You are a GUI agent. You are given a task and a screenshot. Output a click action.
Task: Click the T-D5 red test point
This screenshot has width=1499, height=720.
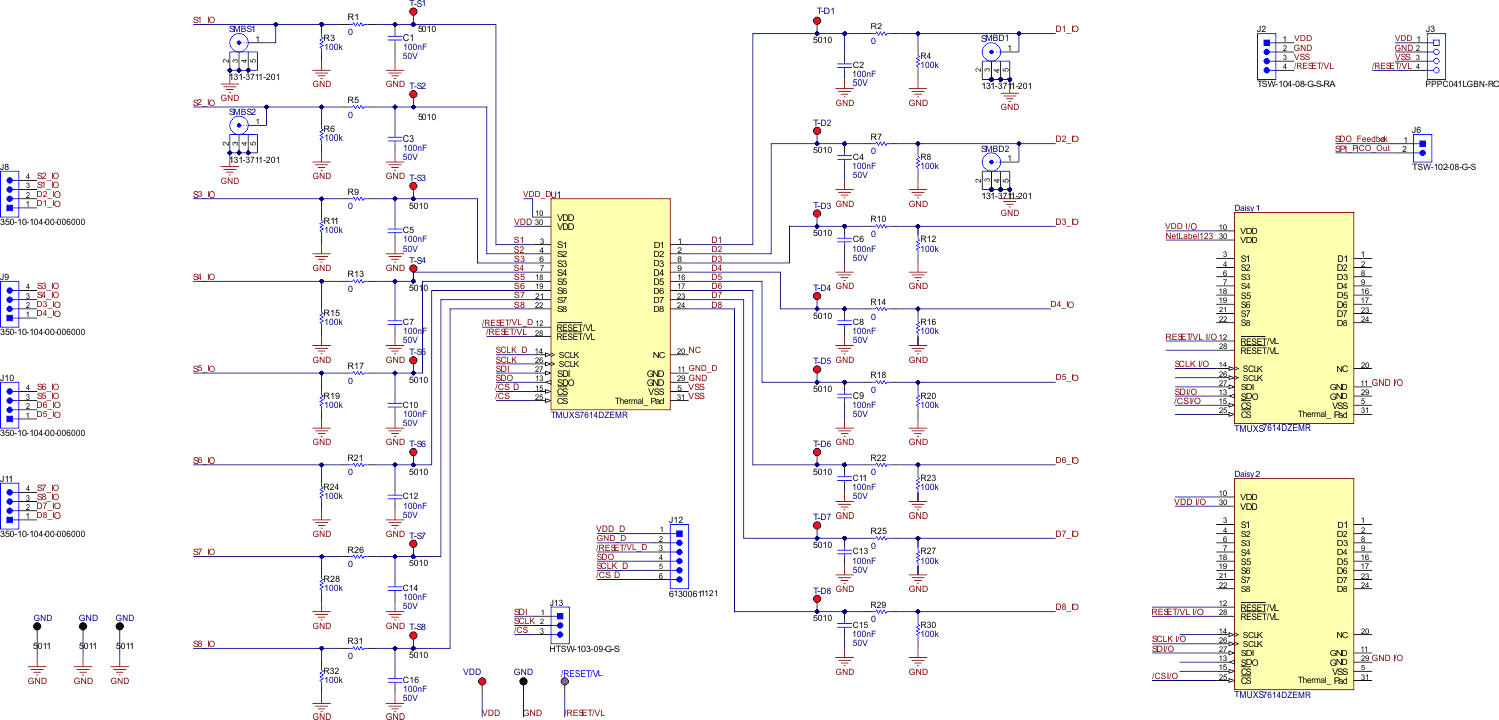coord(819,370)
